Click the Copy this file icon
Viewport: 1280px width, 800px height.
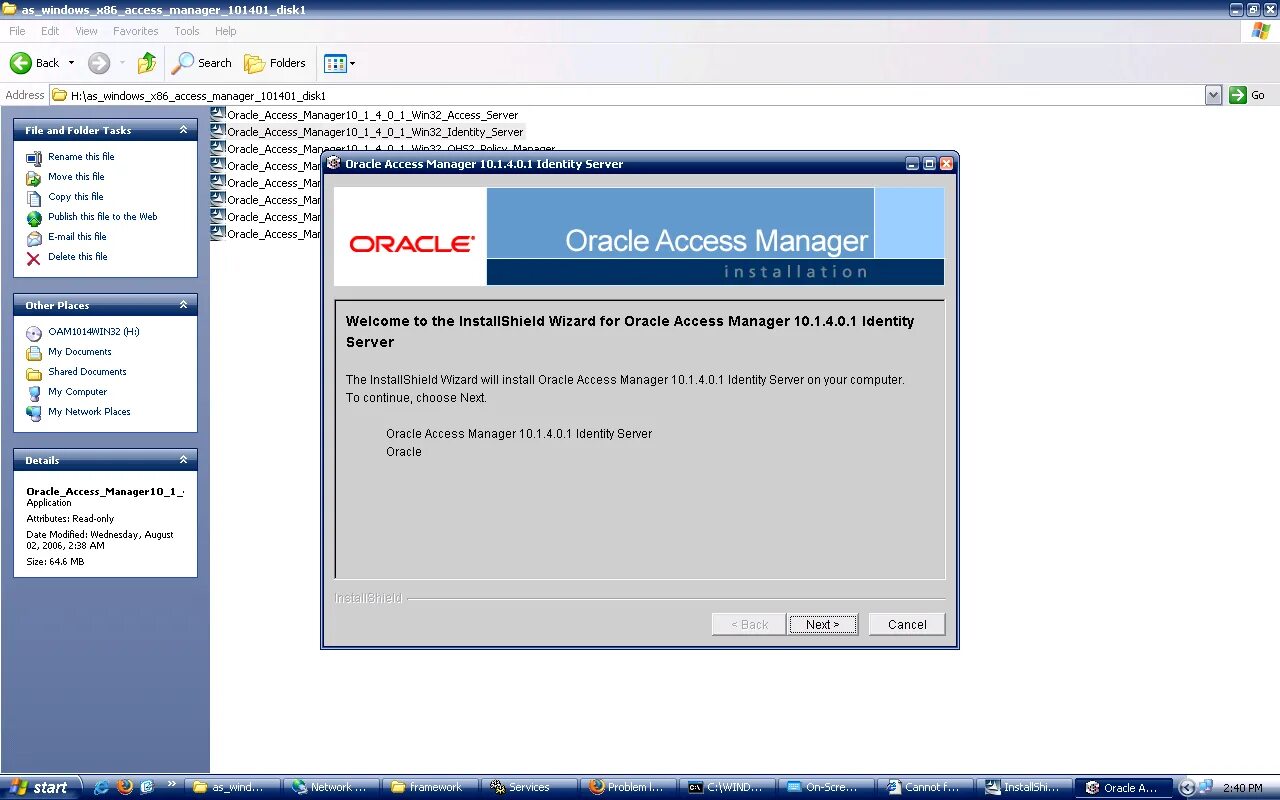(34, 197)
